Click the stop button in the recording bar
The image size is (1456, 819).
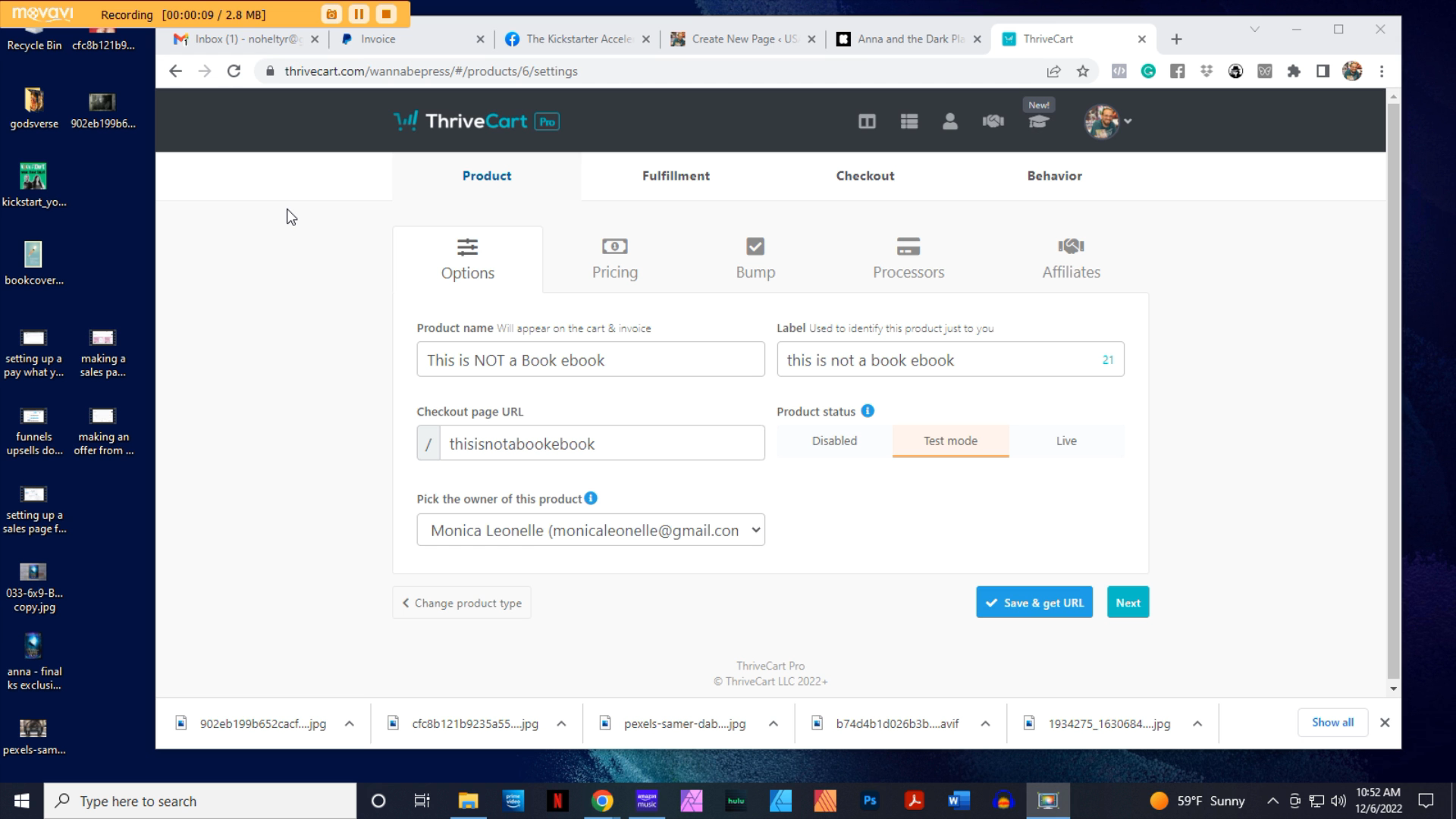(x=387, y=14)
